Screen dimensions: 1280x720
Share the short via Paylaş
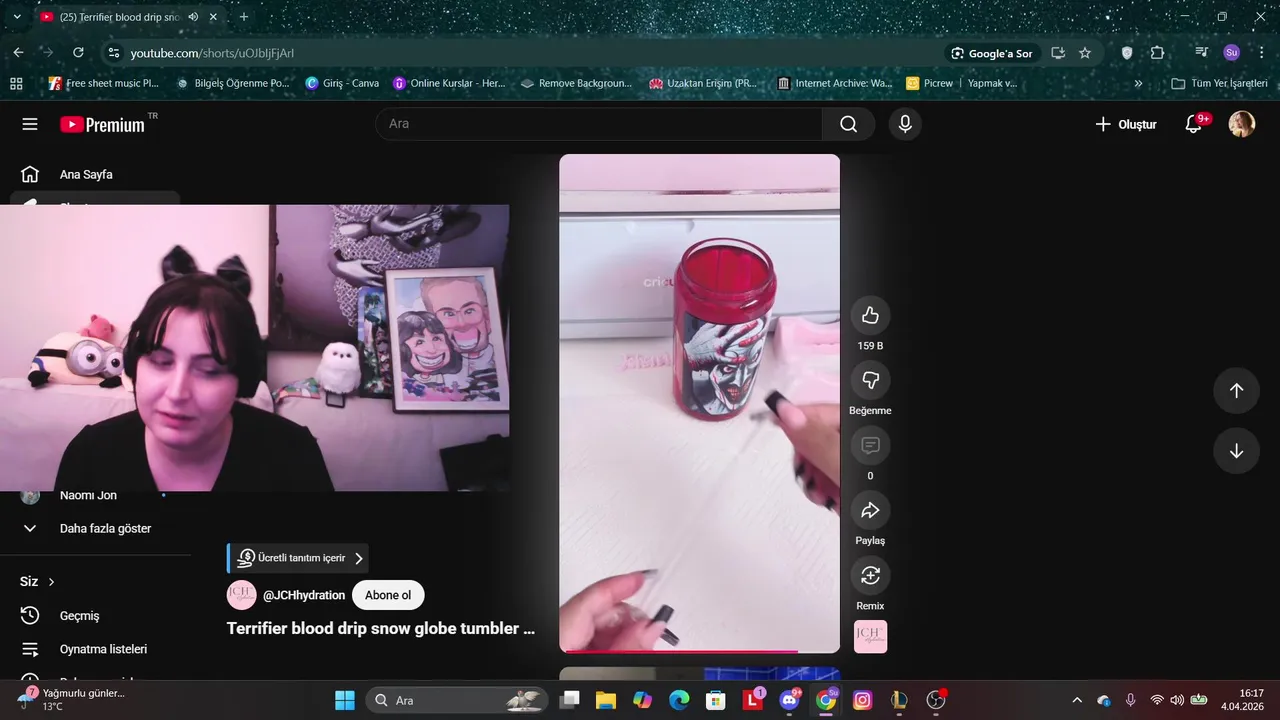click(x=870, y=510)
